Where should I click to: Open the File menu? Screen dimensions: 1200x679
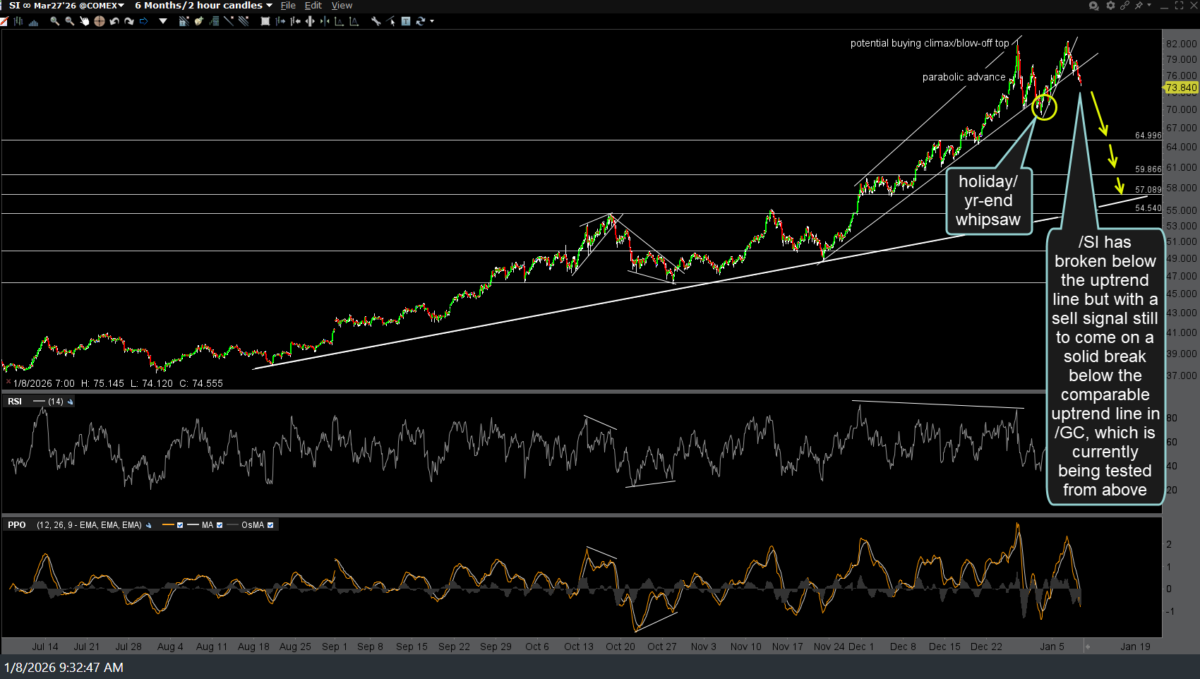click(x=288, y=5)
